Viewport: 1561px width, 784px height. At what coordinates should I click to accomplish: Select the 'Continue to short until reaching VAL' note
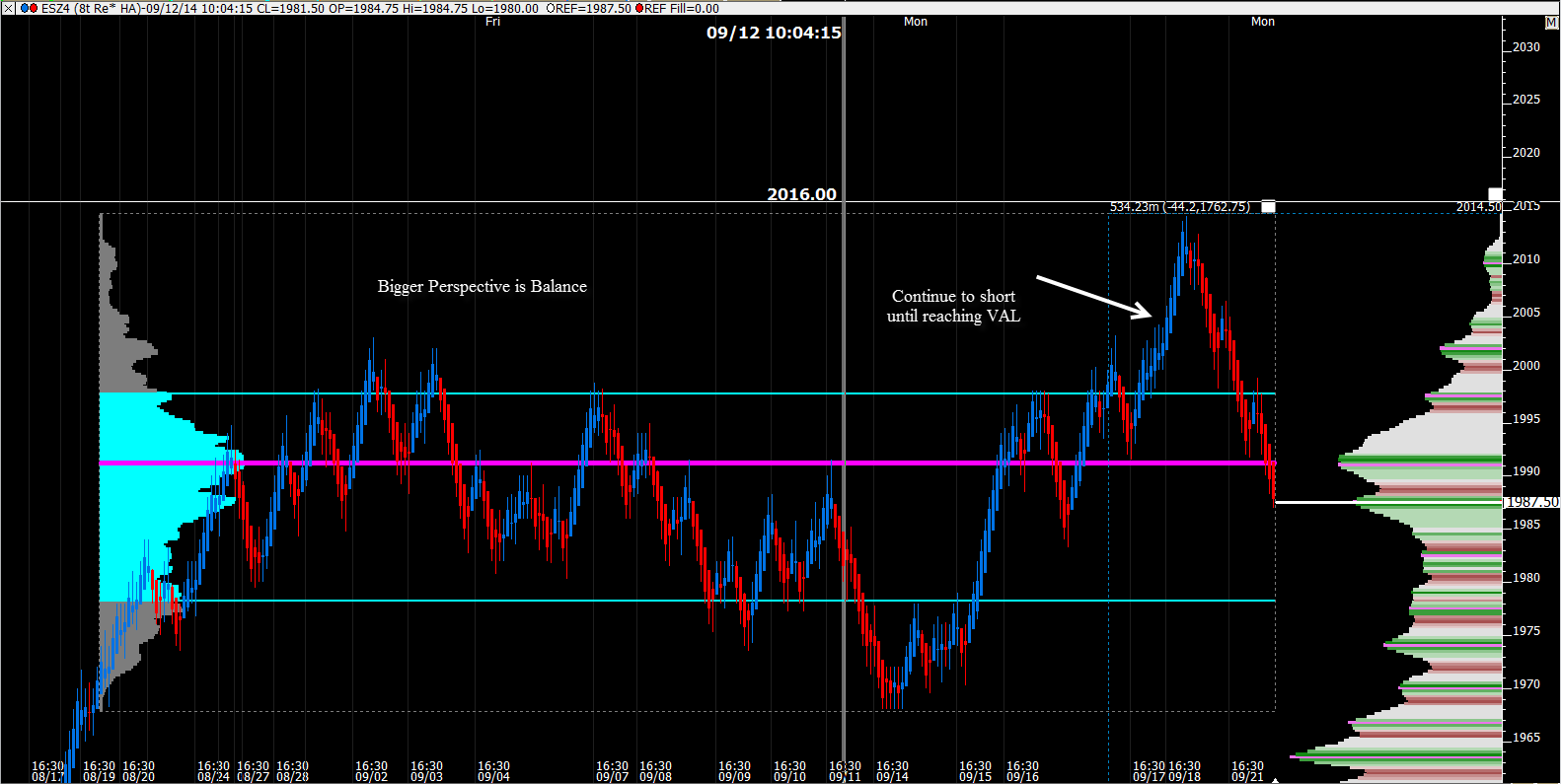[x=953, y=306]
